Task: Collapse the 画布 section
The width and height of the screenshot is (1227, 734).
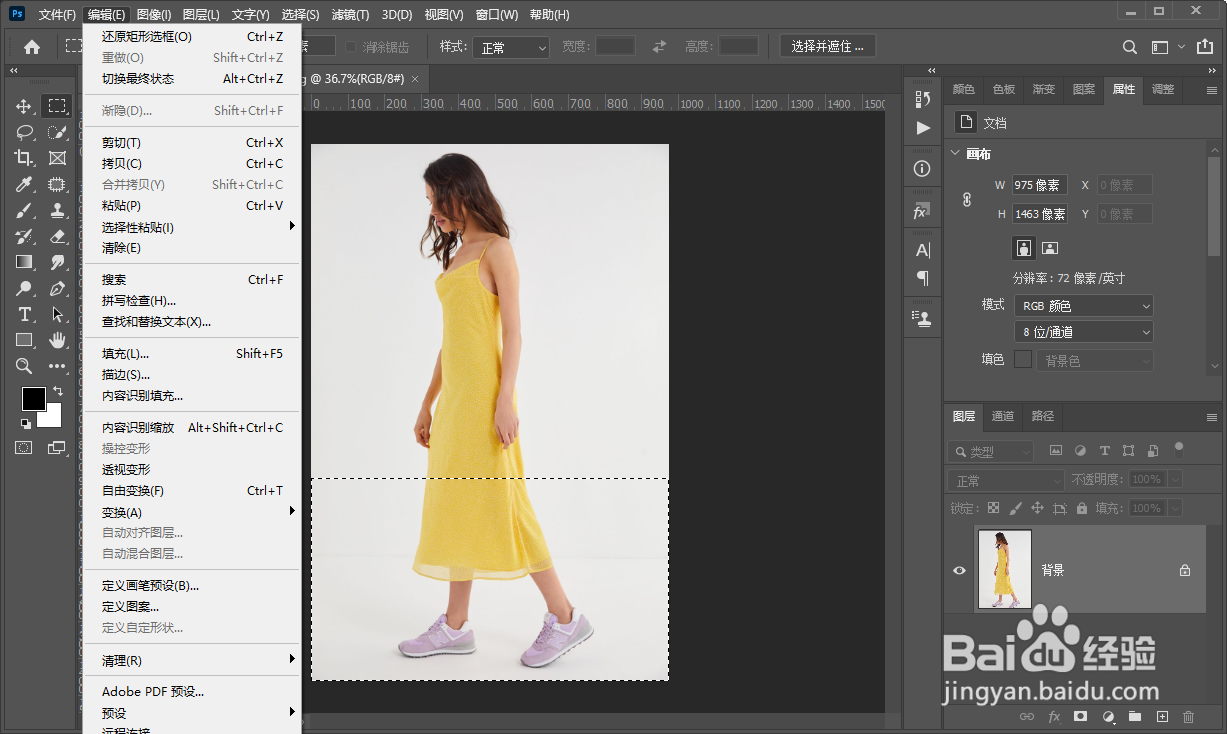Action: tap(955, 154)
